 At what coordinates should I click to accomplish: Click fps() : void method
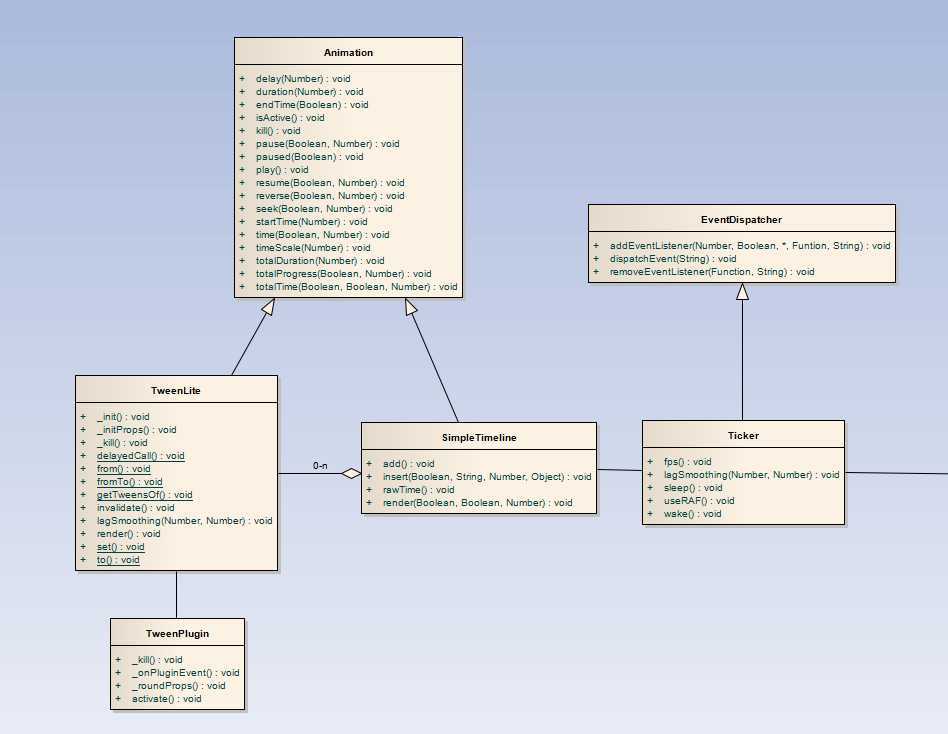click(x=687, y=462)
